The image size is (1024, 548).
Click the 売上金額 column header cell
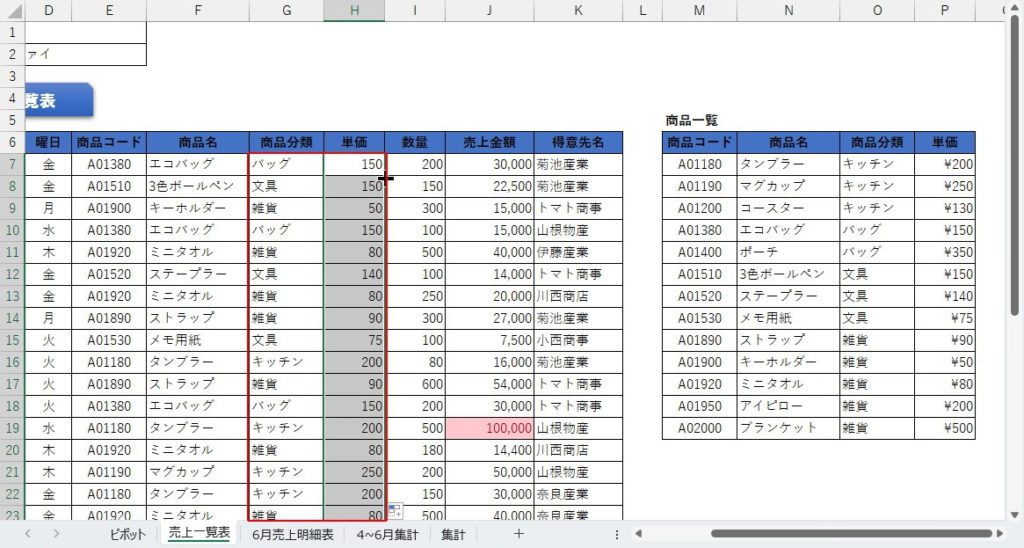(x=489, y=142)
